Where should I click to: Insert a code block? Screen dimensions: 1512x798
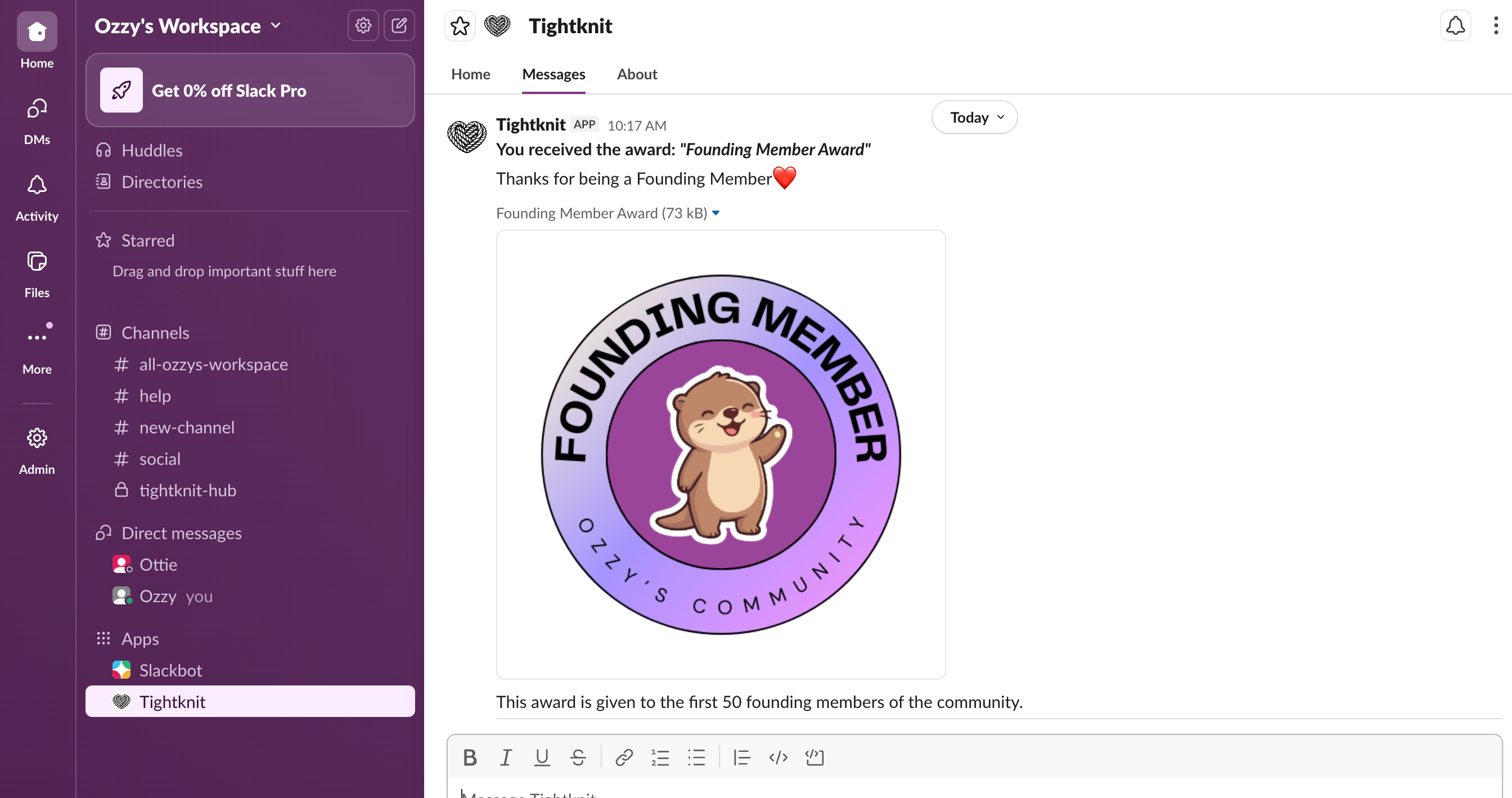point(814,757)
